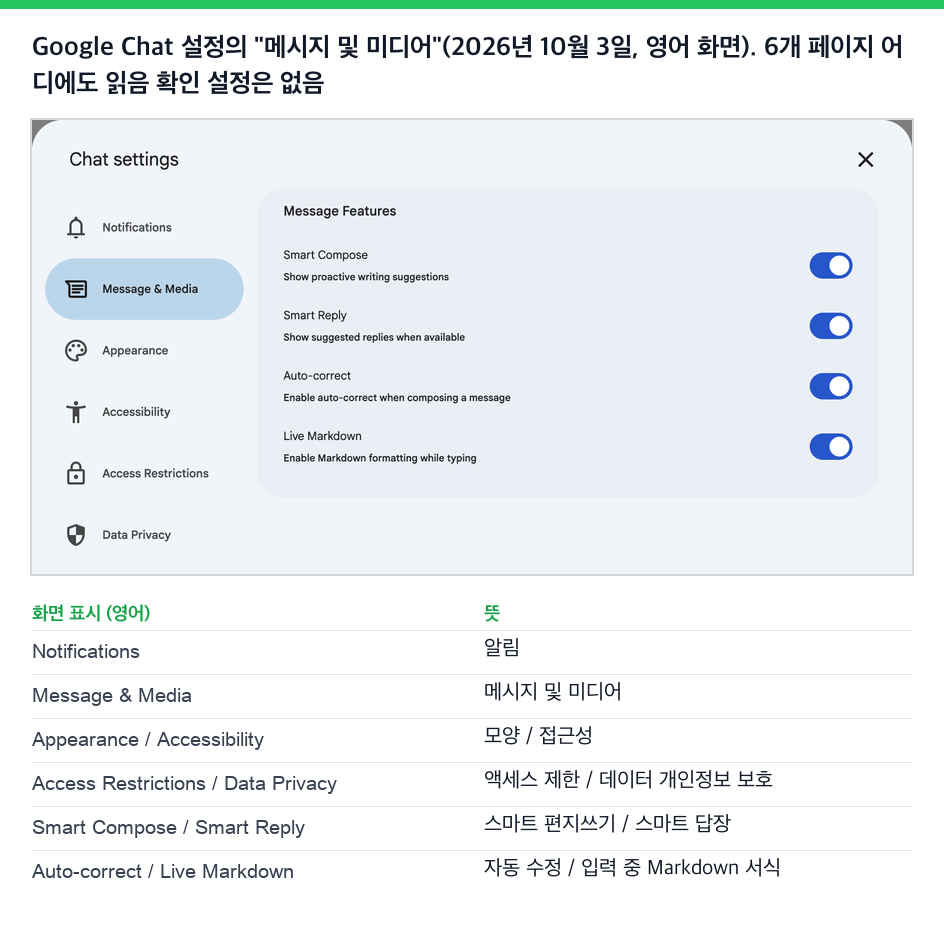Switch off Live Markdown toggle

tap(831, 447)
